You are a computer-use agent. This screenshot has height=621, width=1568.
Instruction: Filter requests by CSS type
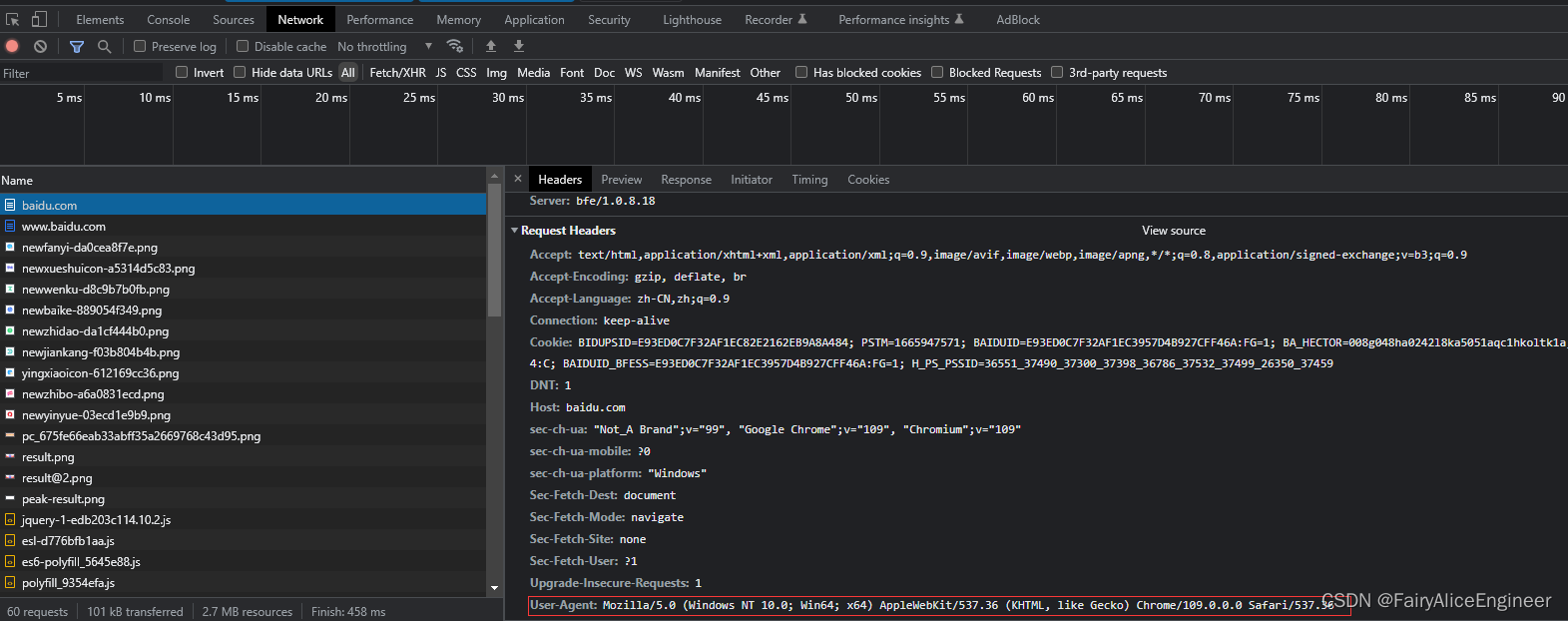(466, 72)
